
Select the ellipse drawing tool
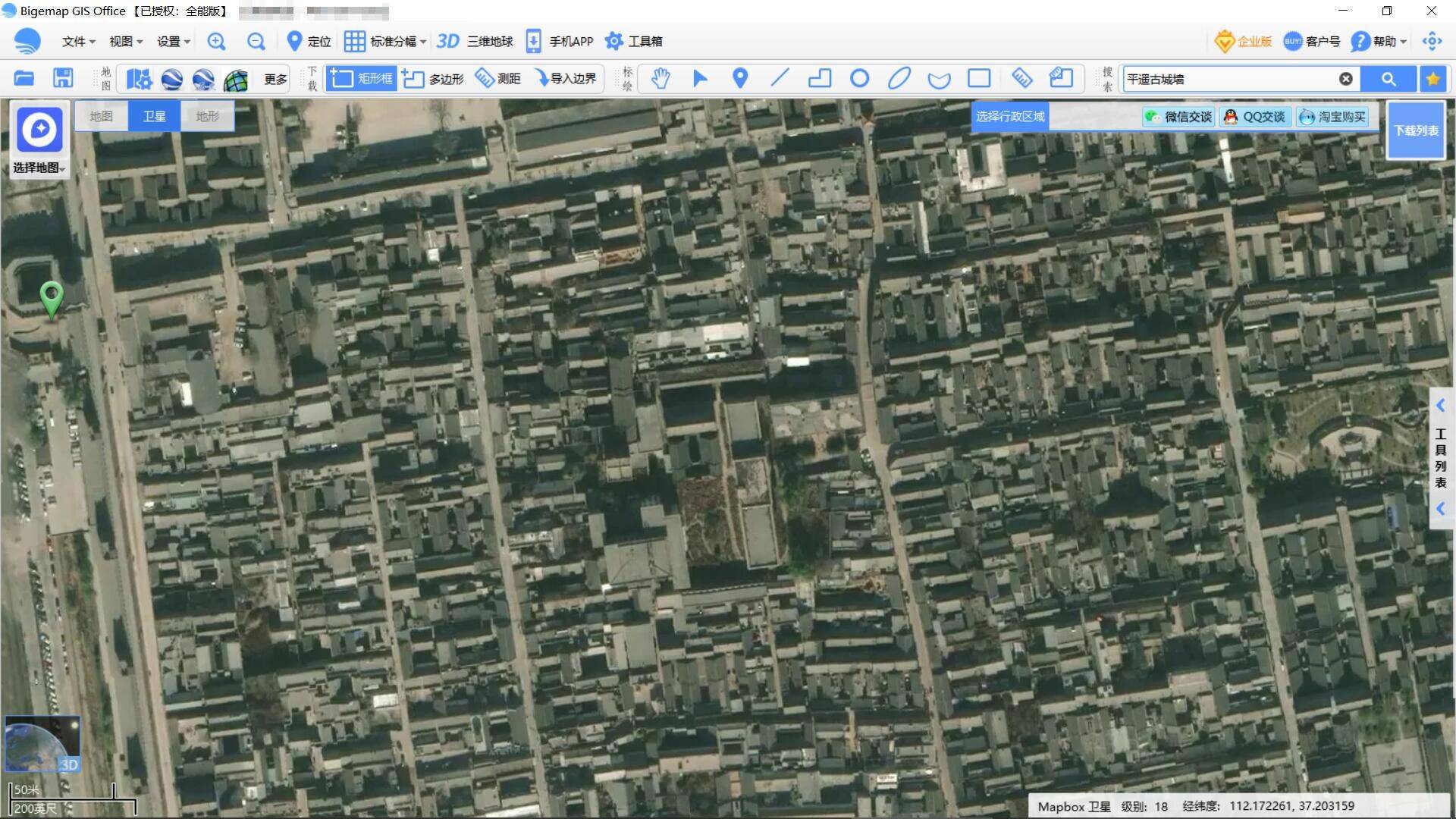coord(899,78)
